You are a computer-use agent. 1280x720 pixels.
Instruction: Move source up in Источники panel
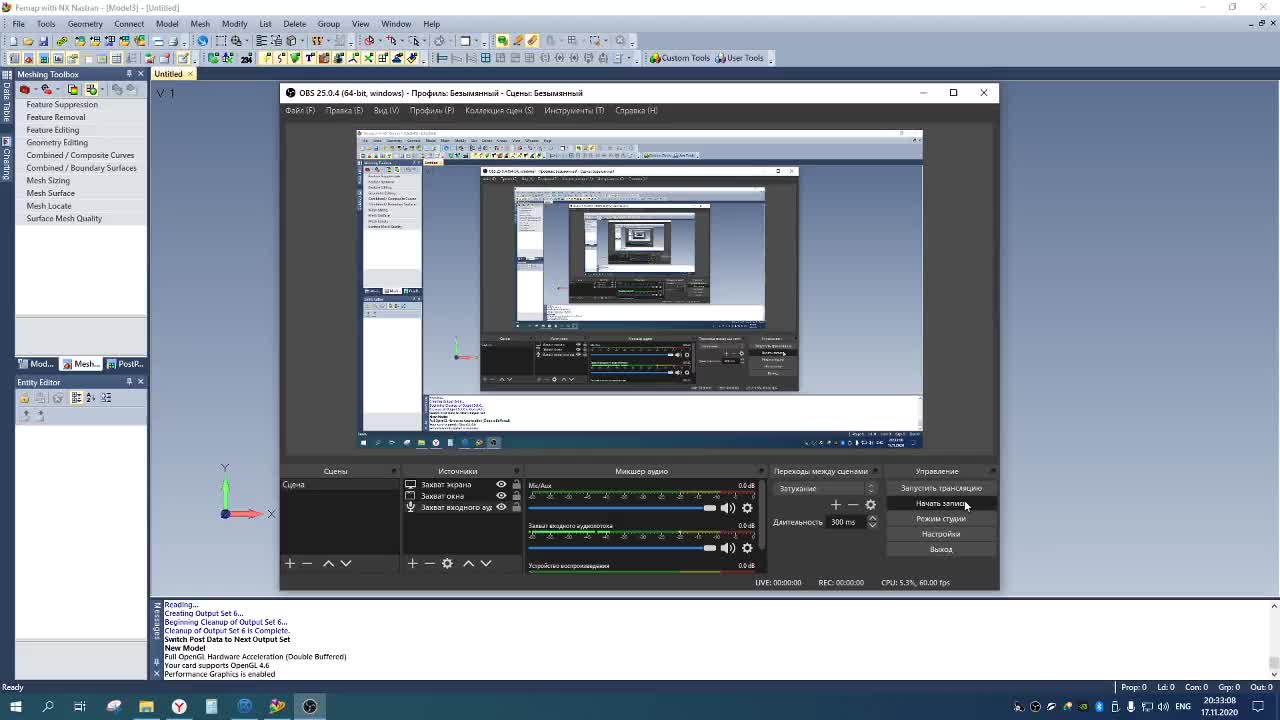[x=468, y=563]
